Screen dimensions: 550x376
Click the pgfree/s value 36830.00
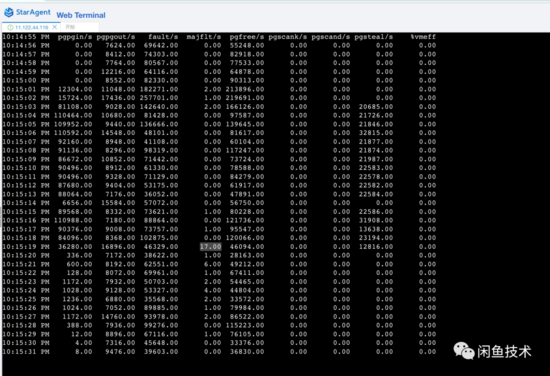coord(247,352)
